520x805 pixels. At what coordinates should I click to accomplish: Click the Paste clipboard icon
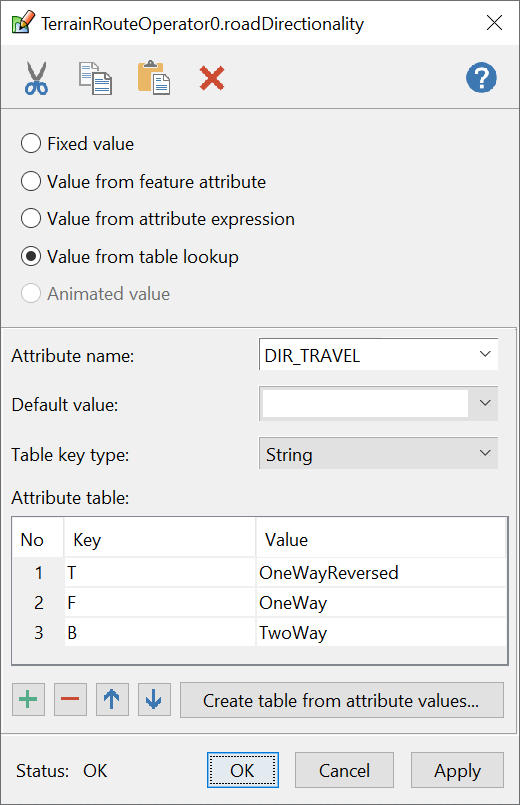(153, 78)
